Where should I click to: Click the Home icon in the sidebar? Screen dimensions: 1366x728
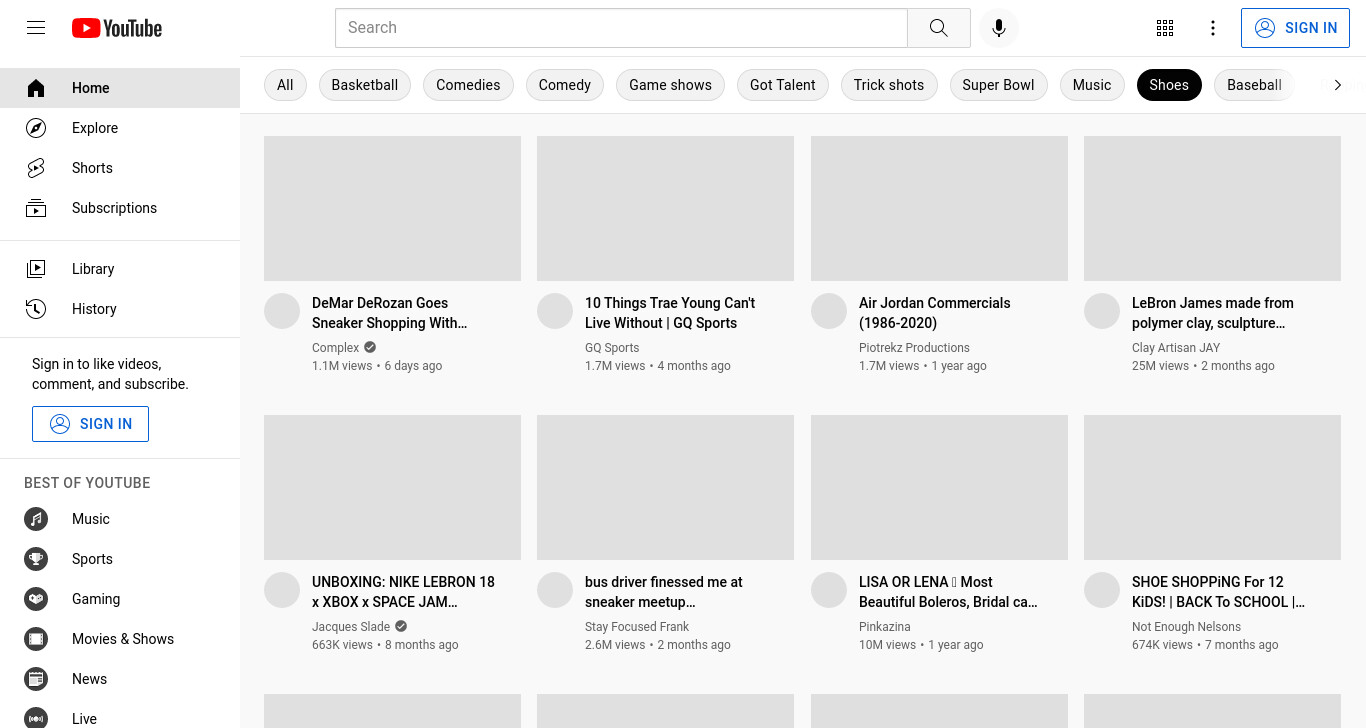tap(36, 88)
